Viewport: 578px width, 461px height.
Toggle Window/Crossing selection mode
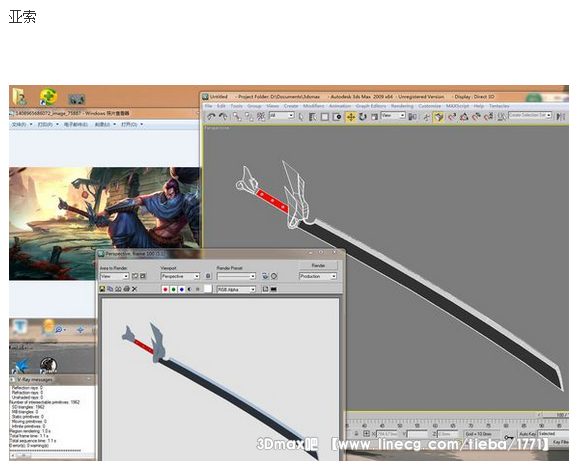[337, 117]
